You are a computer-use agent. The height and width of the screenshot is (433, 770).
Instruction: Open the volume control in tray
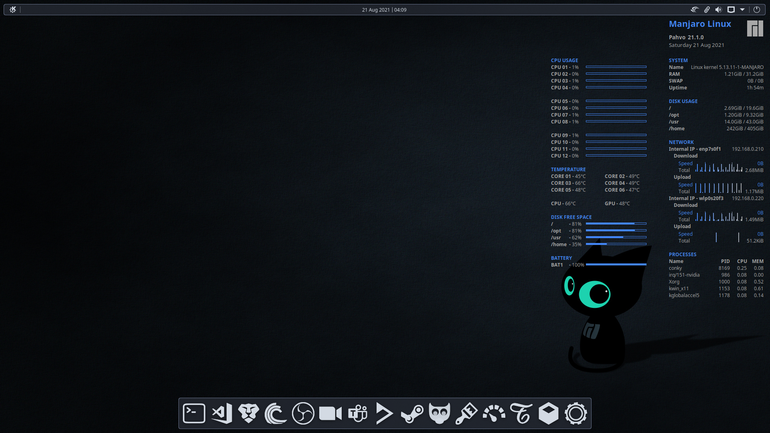718,9
